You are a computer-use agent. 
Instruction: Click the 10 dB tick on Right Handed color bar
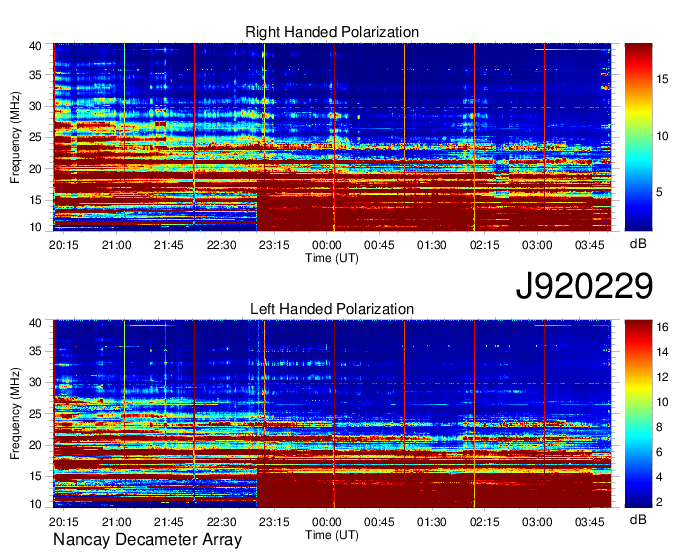click(662, 136)
